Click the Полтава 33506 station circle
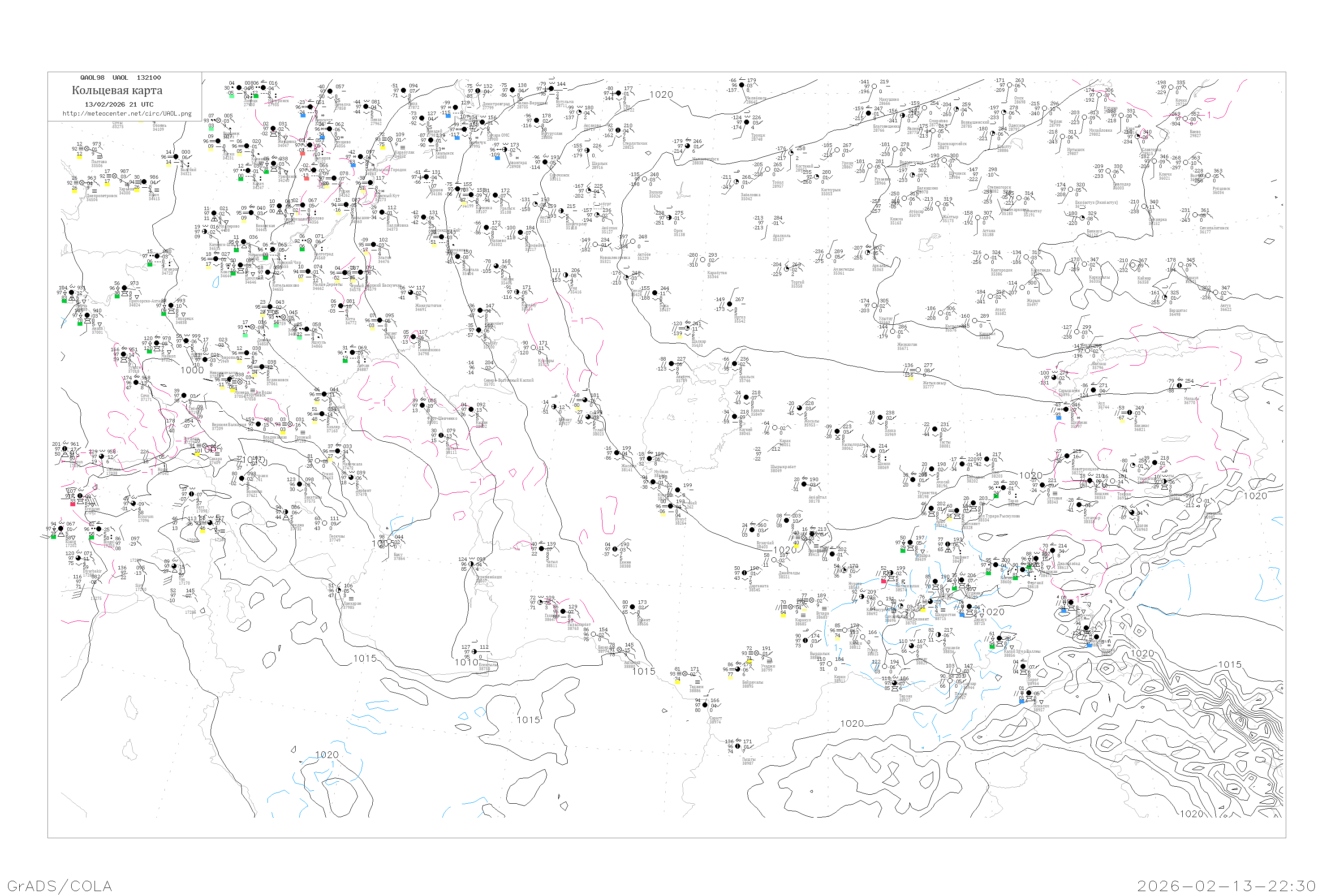The height and width of the screenshot is (896, 1344). (x=87, y=149)
